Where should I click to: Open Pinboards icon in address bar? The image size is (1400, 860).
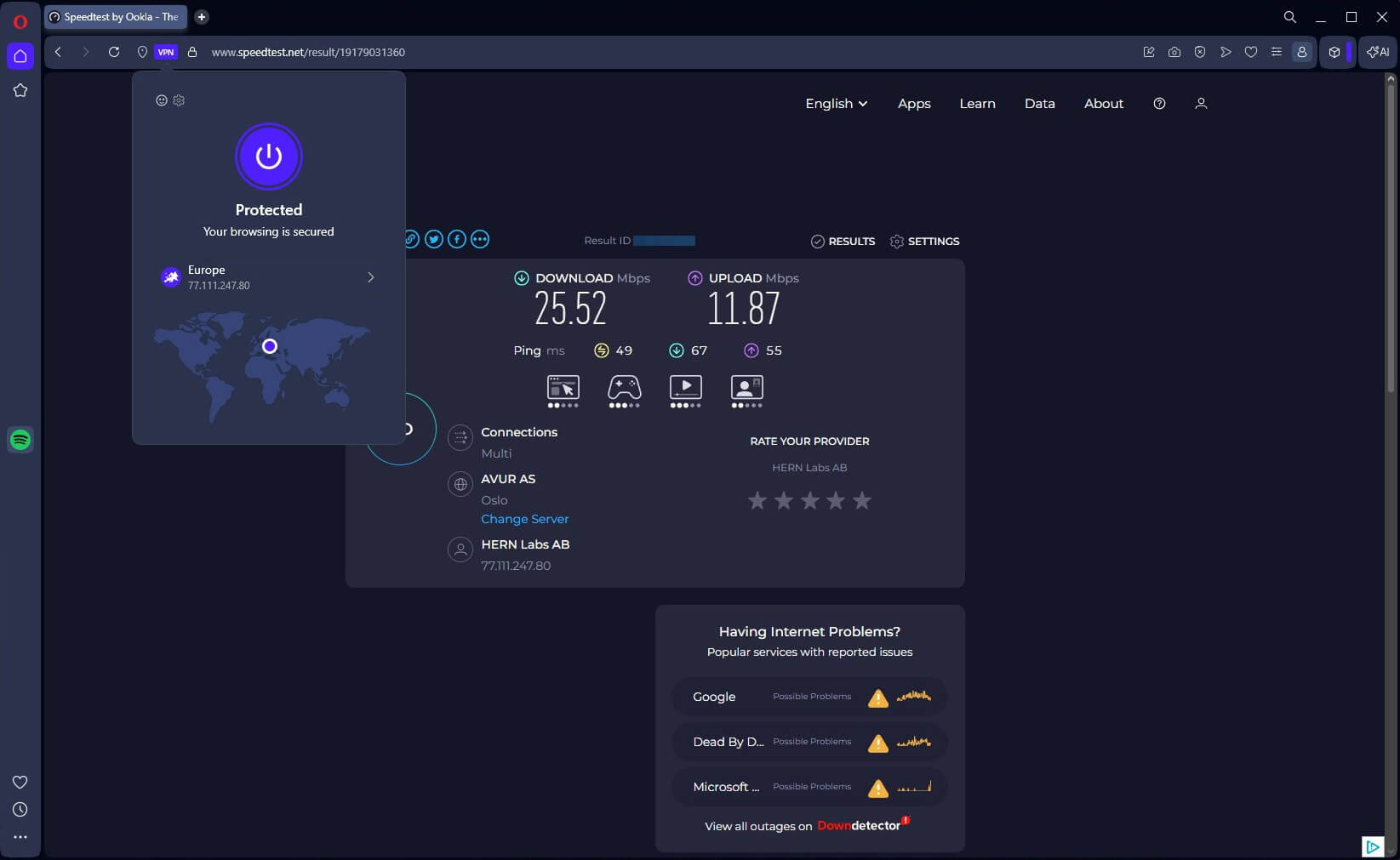coord(1149,52)
